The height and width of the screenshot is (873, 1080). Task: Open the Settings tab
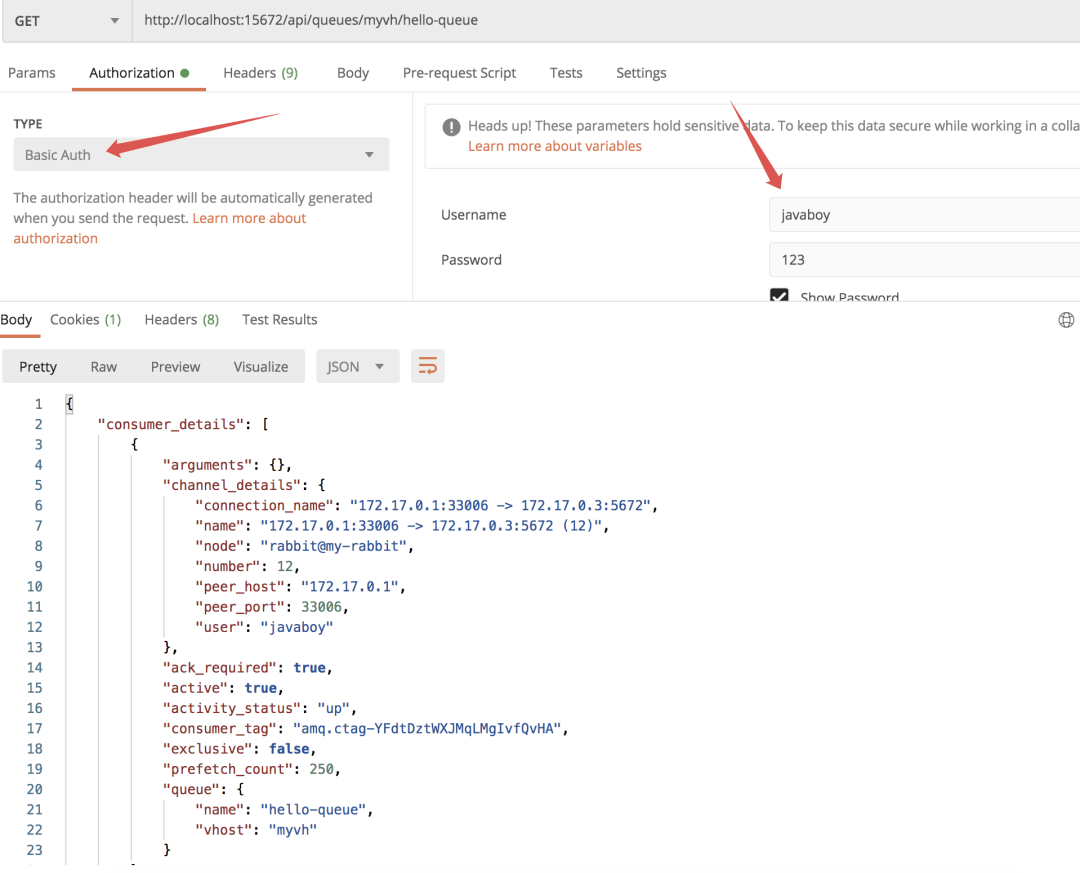(641, 73)
